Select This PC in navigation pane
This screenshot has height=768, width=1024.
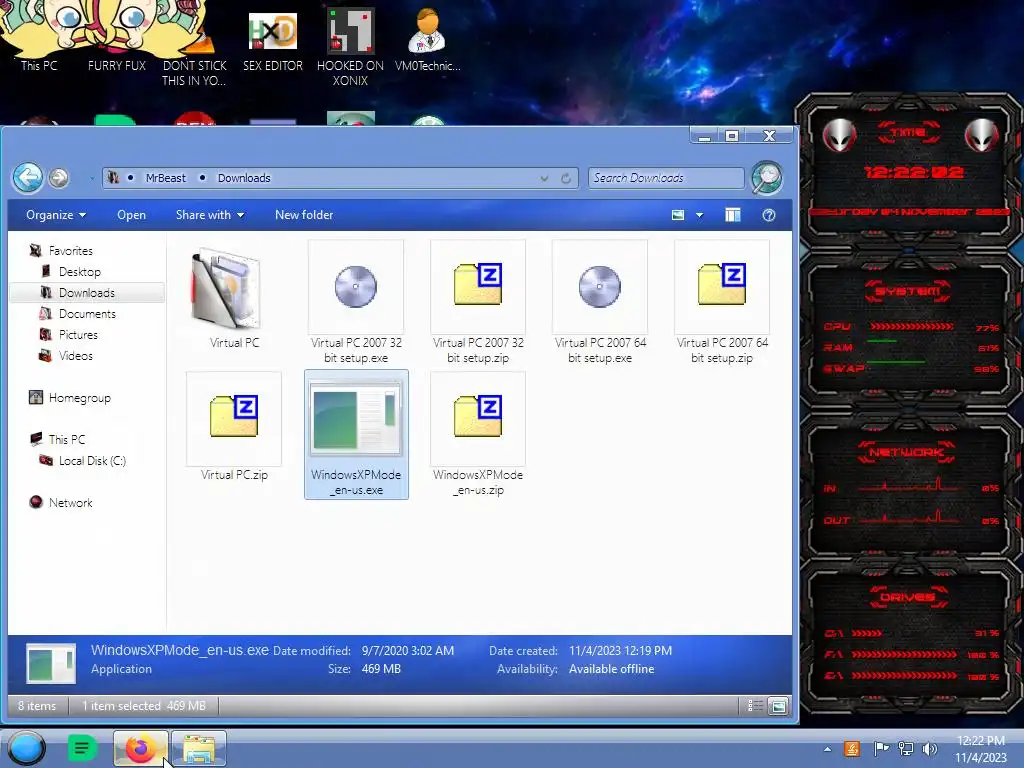(x=66, y=440)
